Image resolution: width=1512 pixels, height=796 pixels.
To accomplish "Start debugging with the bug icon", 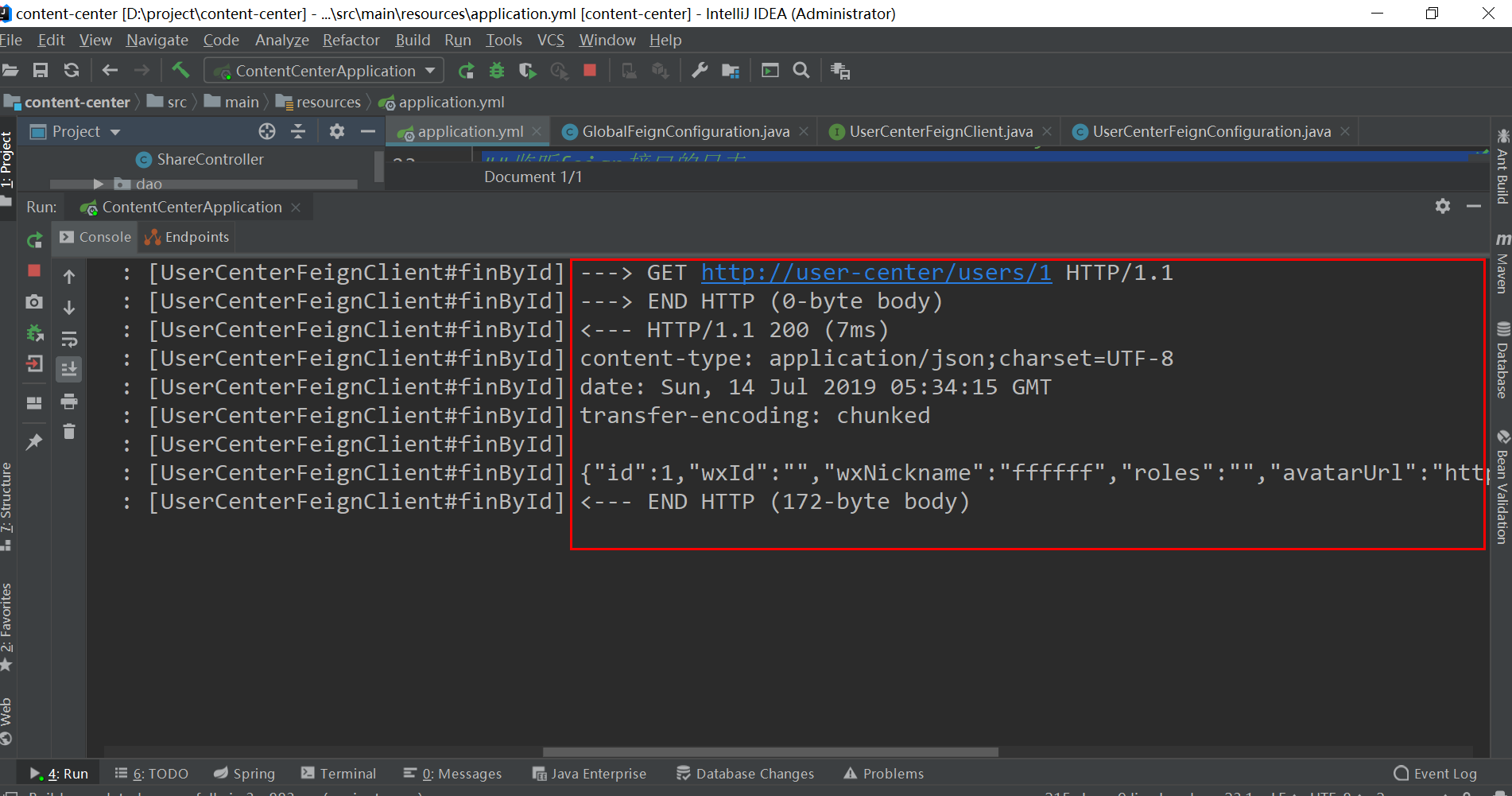I will pos(497,71).
